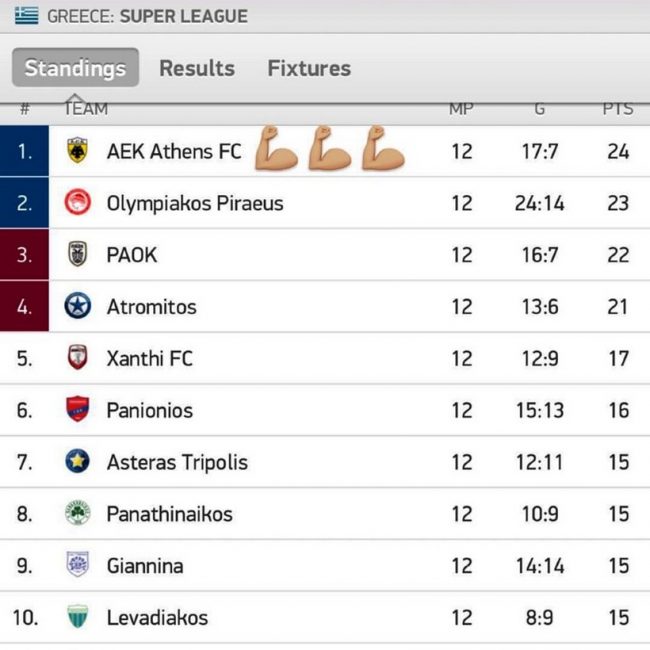The image size is (650, 650).
Task: Open the Panathinaikos team name link
Action: [169, 514]
